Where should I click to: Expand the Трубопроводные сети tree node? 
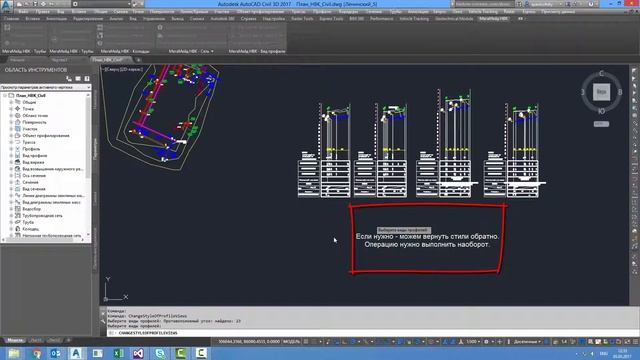(x=11, y=216)
